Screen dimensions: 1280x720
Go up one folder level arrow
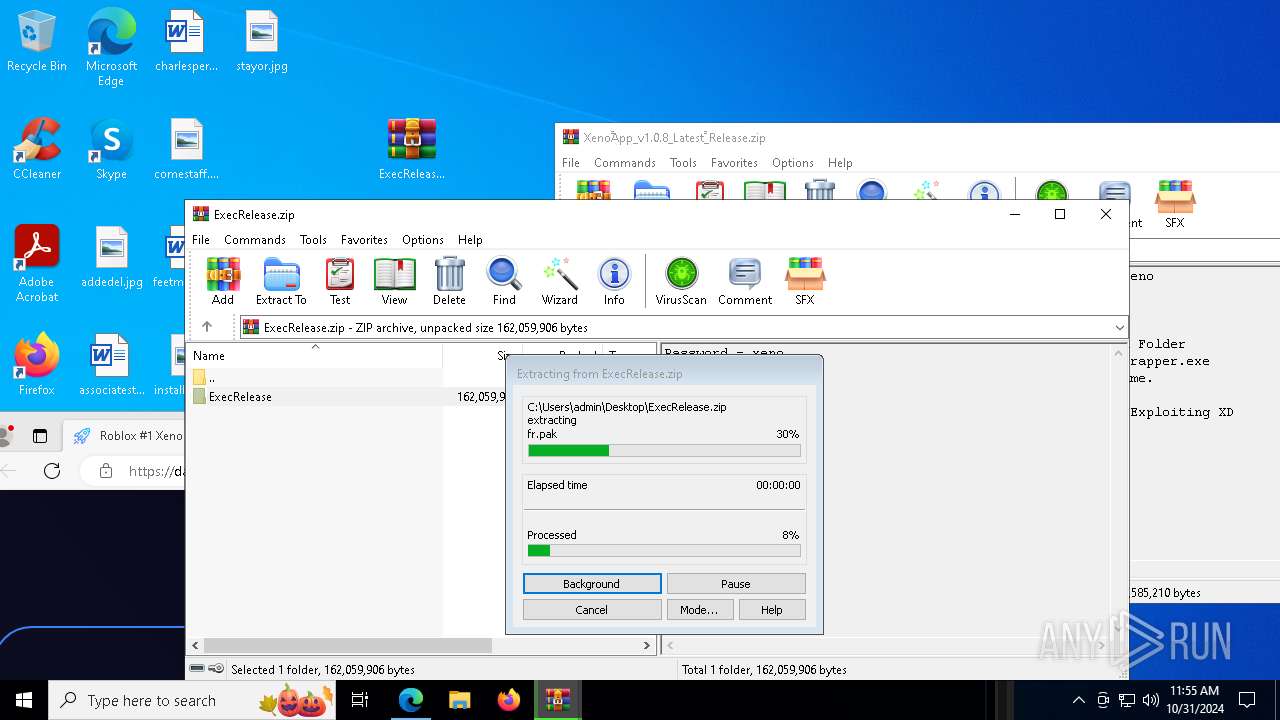pos(207,327)
